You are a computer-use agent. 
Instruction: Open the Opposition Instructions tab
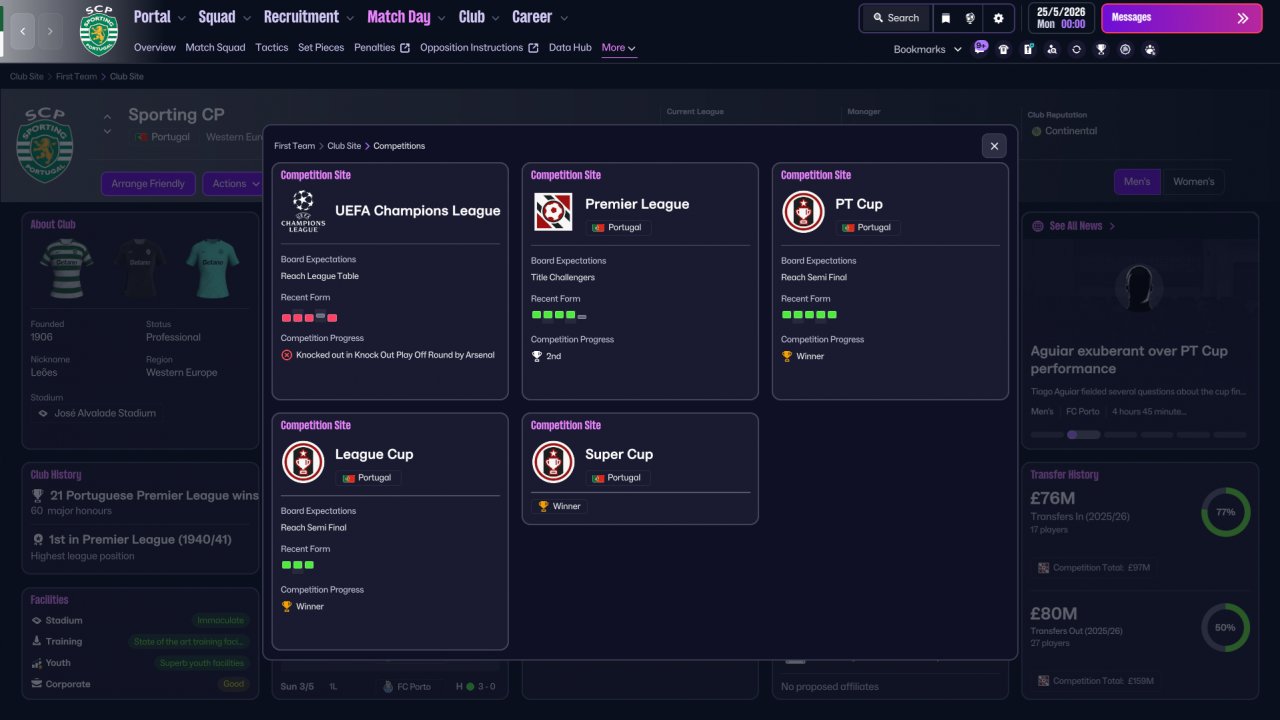click(x=479, y=48)
